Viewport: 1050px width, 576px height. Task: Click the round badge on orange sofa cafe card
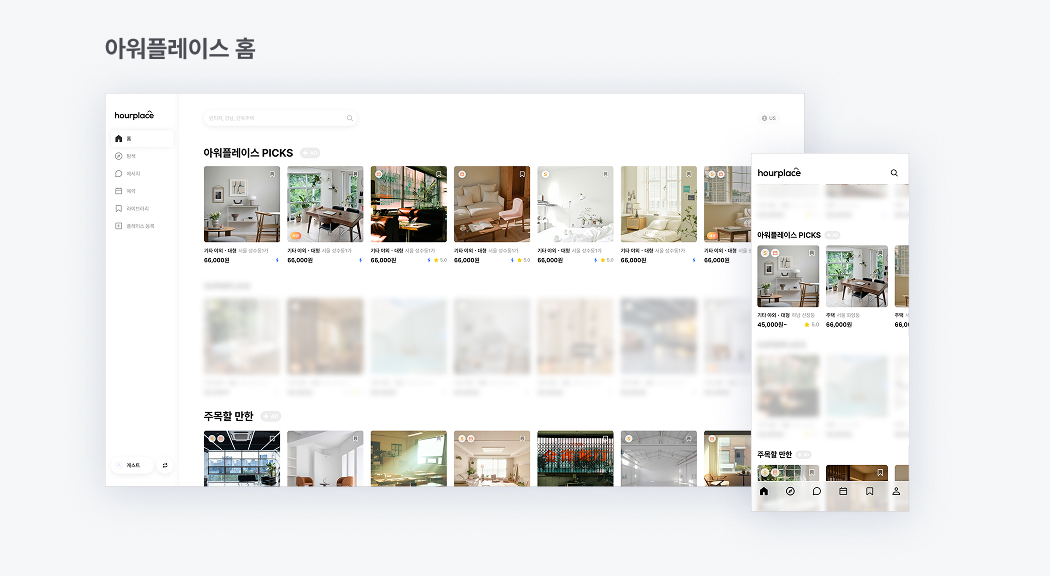(378, 174)
